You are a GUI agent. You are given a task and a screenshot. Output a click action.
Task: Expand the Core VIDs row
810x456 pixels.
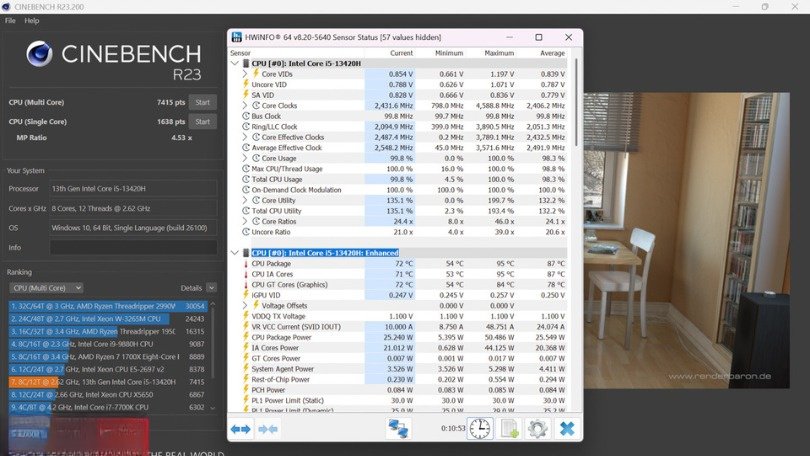245,74
